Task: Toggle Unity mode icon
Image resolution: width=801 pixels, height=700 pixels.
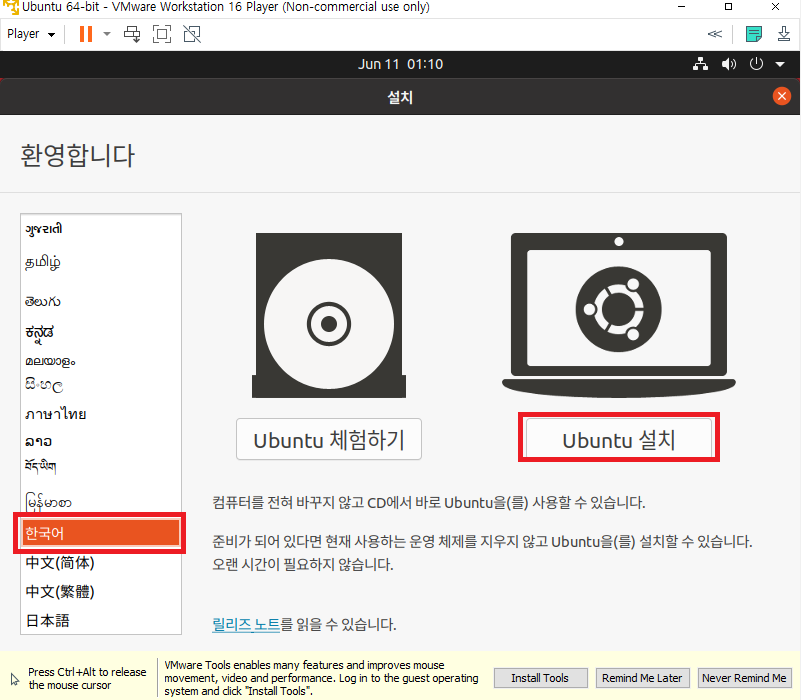Action: point(192,34)
